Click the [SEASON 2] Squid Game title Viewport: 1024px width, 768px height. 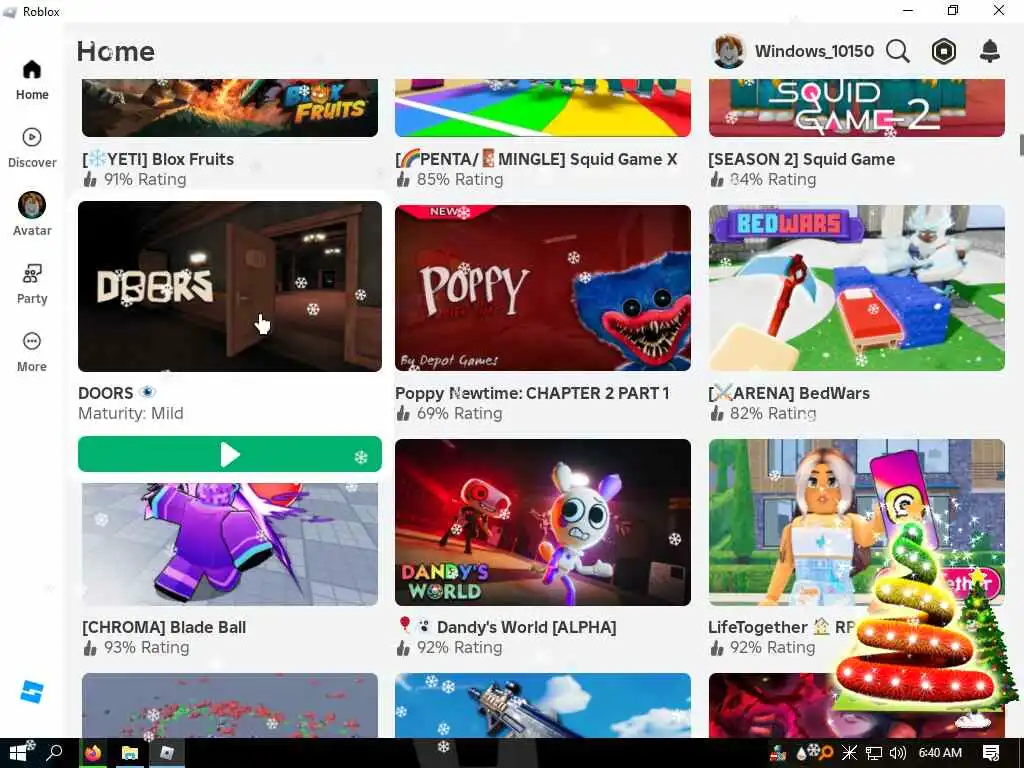coord(802,159)
